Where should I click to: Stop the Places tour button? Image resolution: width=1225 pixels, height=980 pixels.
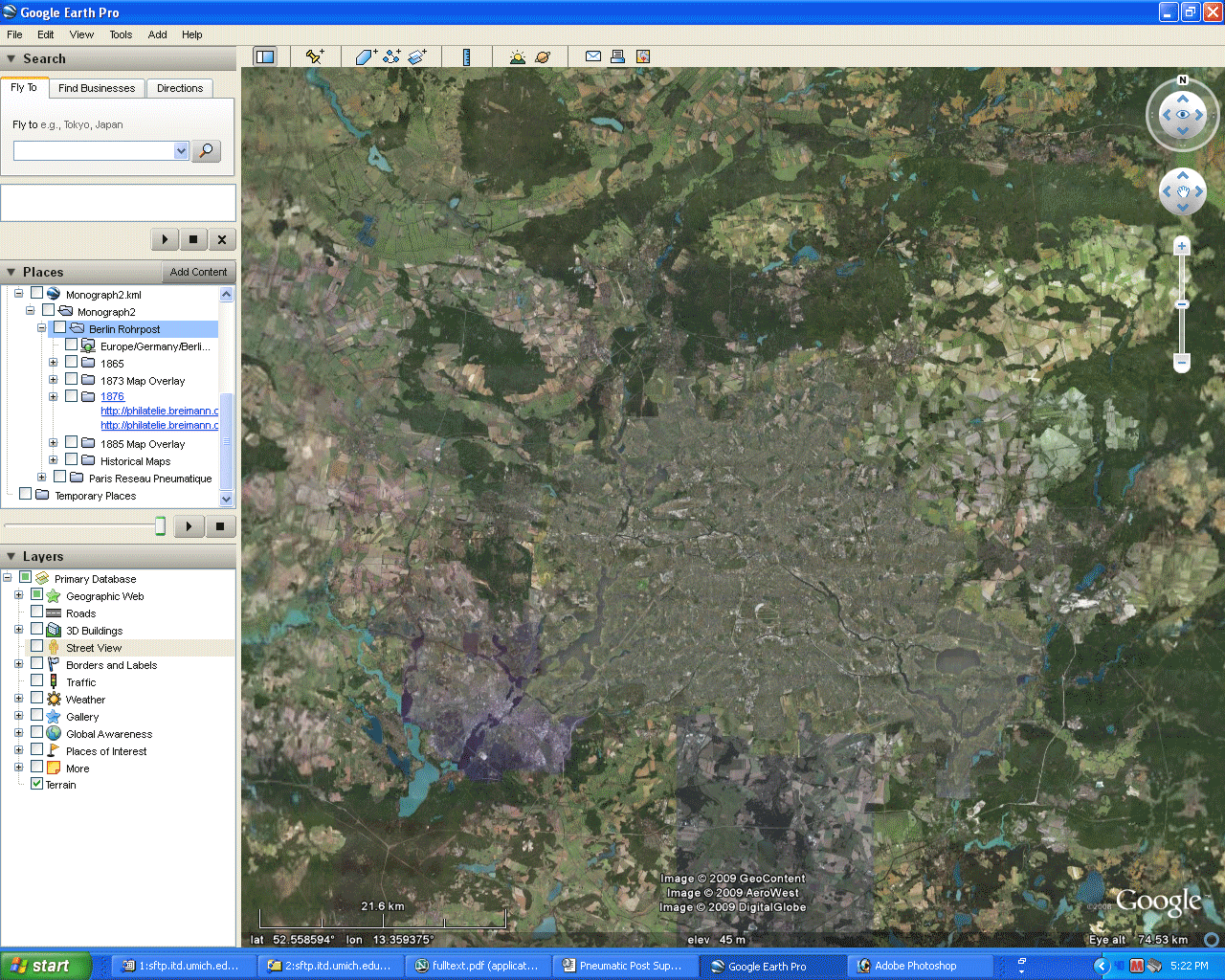pyautogui.click(x=220, y=526)
